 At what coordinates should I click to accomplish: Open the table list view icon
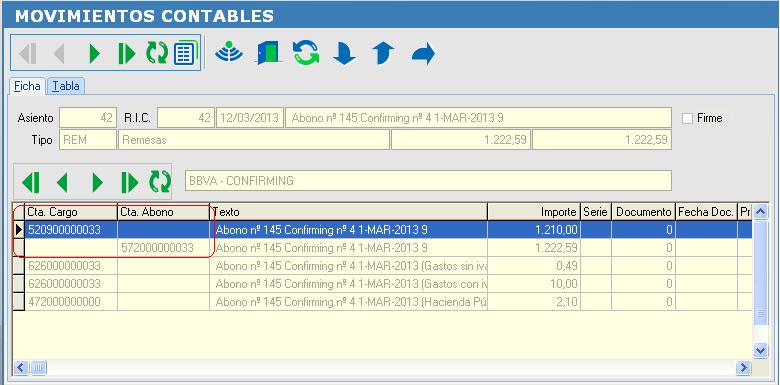pos(186,53)
